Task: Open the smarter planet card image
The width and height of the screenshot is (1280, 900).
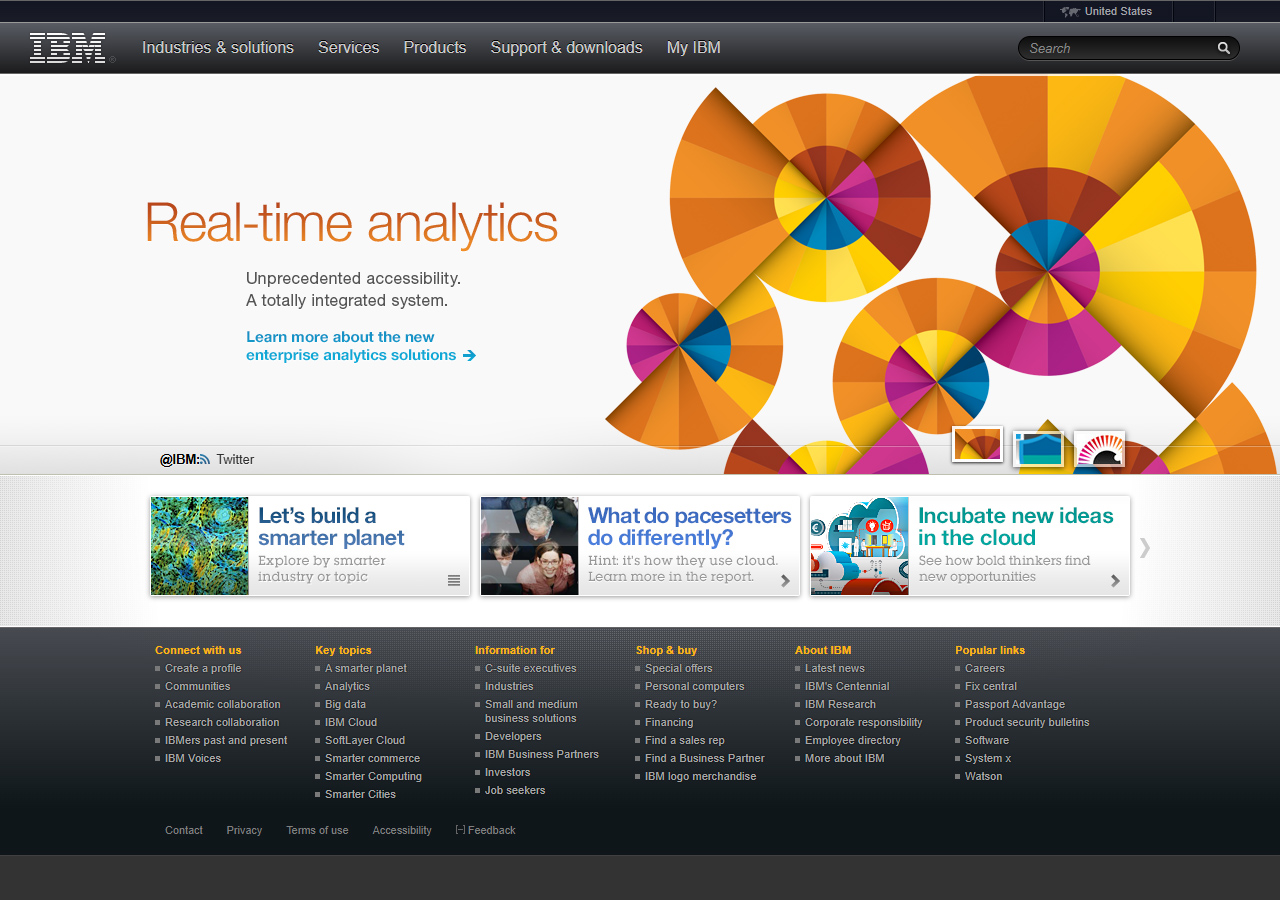Action: point(200,546)
